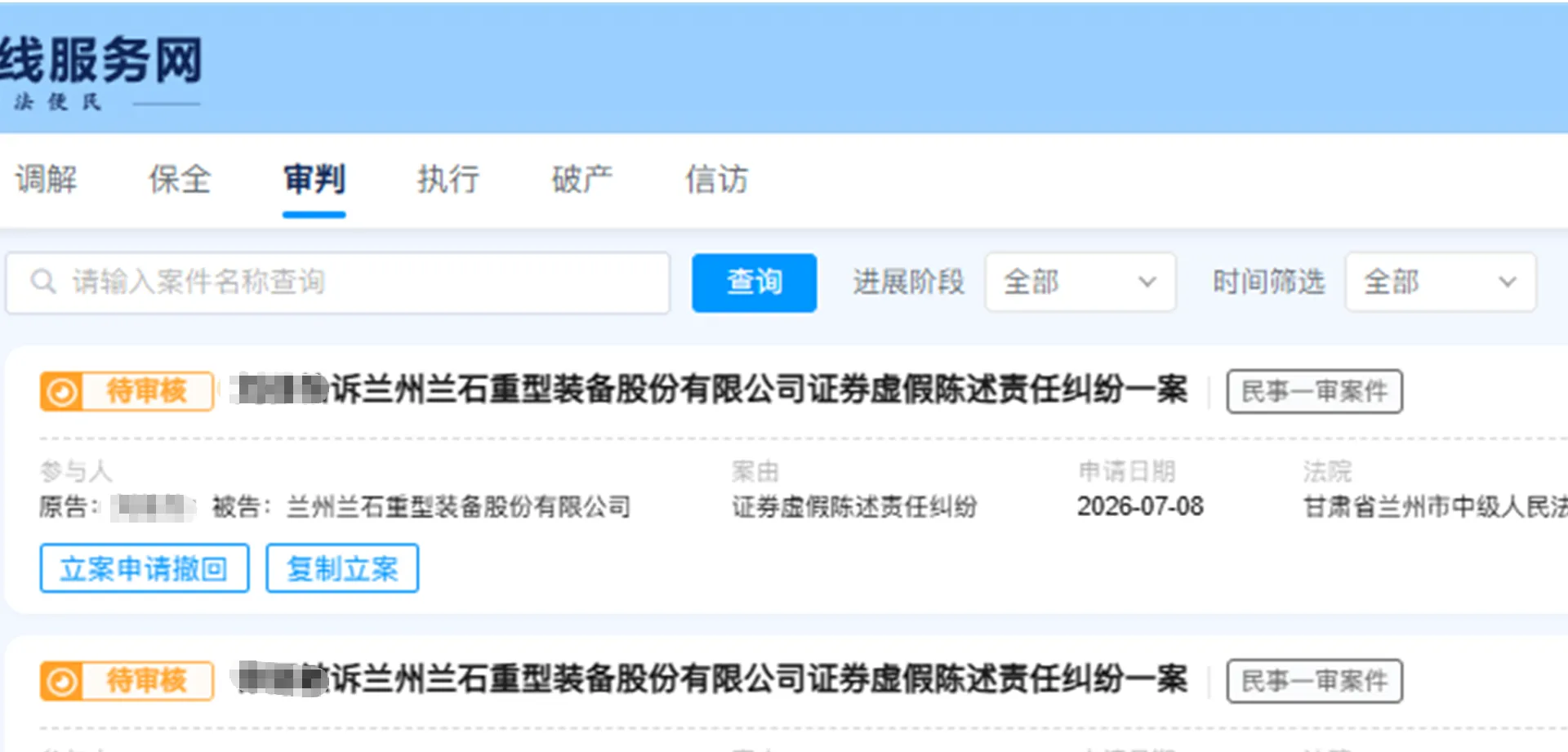This screenshot has width=1568, height=752.
Task: Click the 请输入案件名称查询 search field
Action: click(x=338, y=283)
